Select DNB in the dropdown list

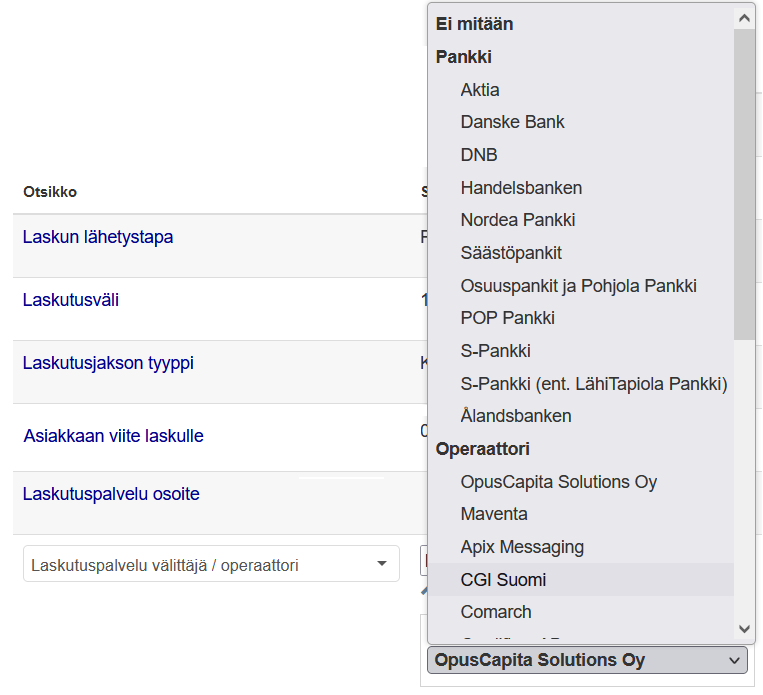pyautogui.click(x=479, y=155)
